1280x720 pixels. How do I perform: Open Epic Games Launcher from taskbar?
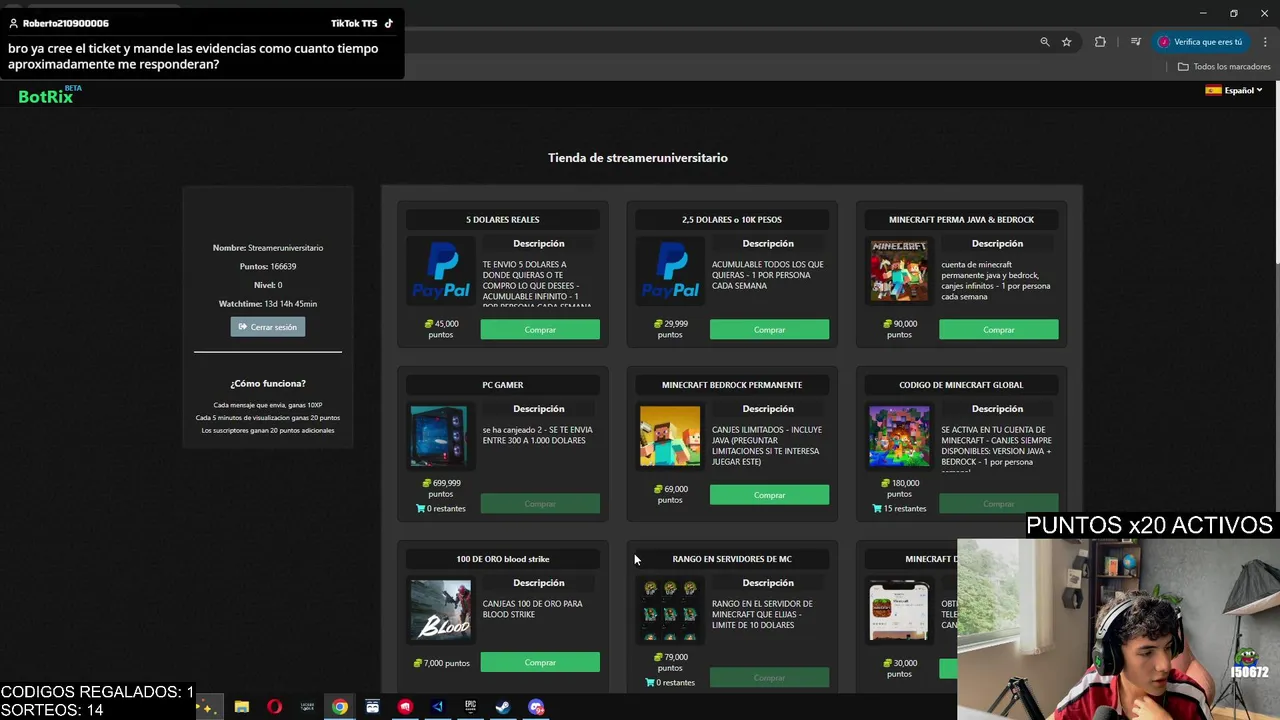[470, 707]
